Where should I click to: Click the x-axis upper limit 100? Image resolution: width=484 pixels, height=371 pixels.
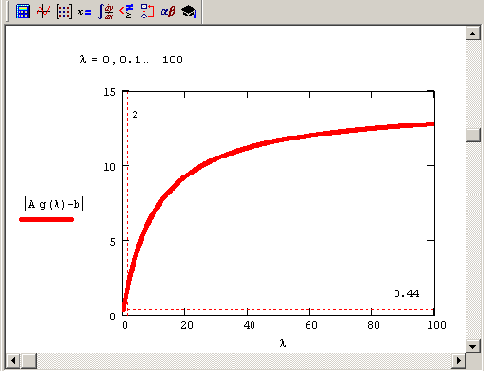pyautogui.click(x=437, y=325)
